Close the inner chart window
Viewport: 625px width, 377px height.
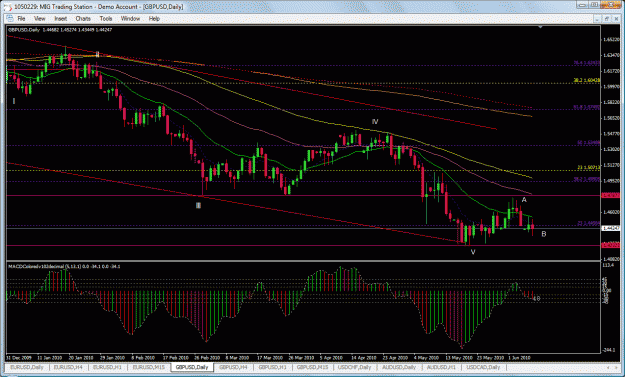(616, 19)
